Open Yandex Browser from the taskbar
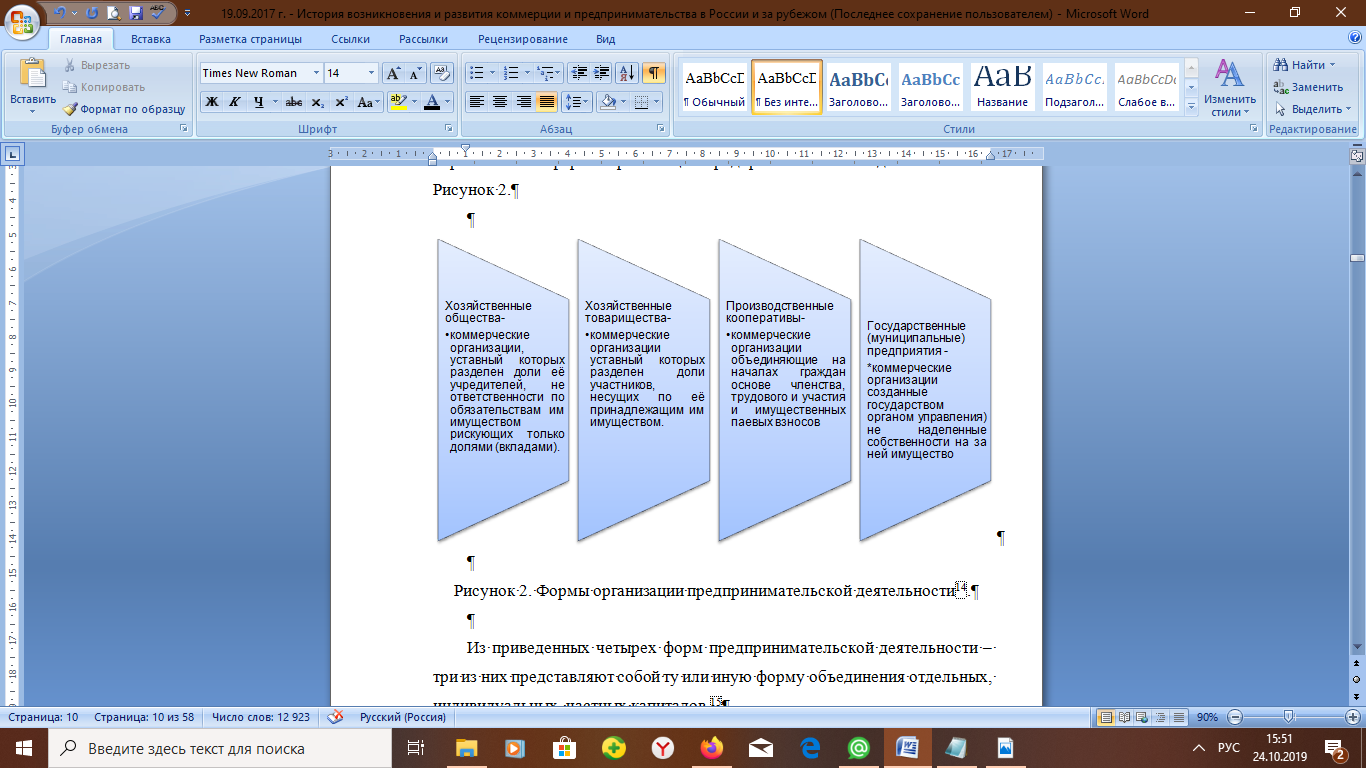 click(662, 747)
